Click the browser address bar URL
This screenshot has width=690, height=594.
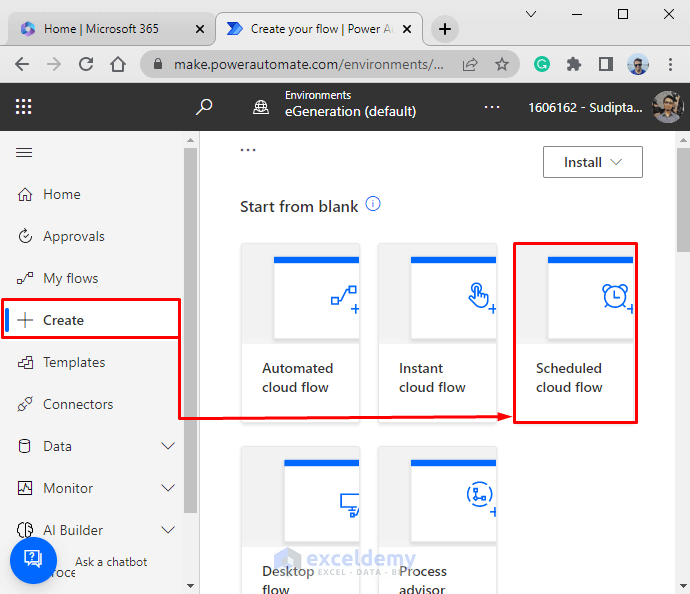(308, 64)
